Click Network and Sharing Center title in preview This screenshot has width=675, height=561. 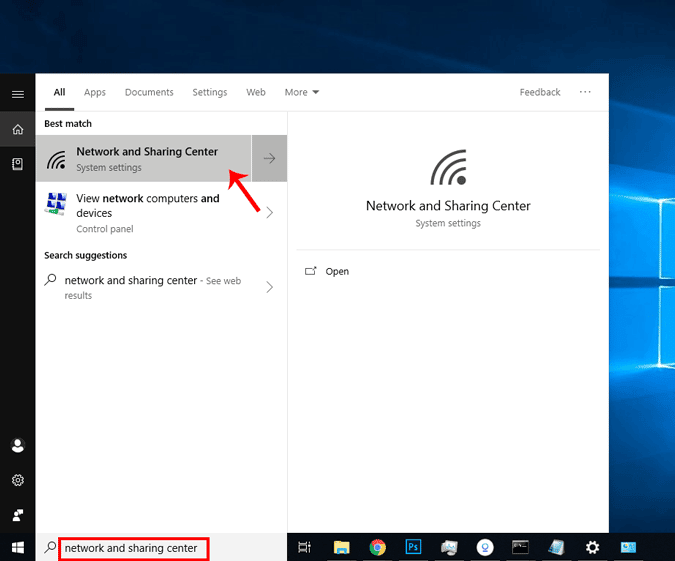(448, 206)
